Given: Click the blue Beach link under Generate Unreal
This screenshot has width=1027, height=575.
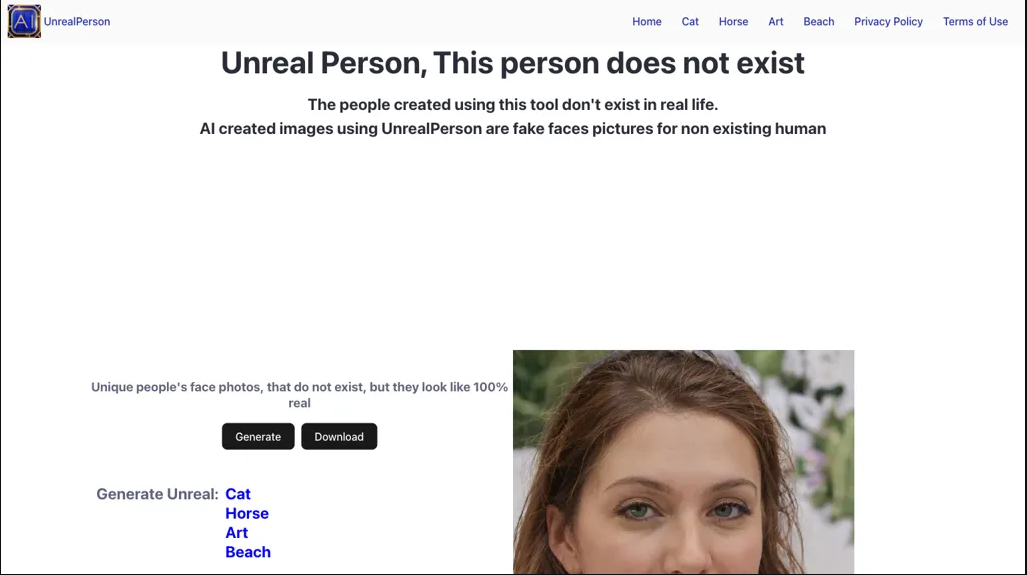Looking at the screenshot, I should (248, 552).
